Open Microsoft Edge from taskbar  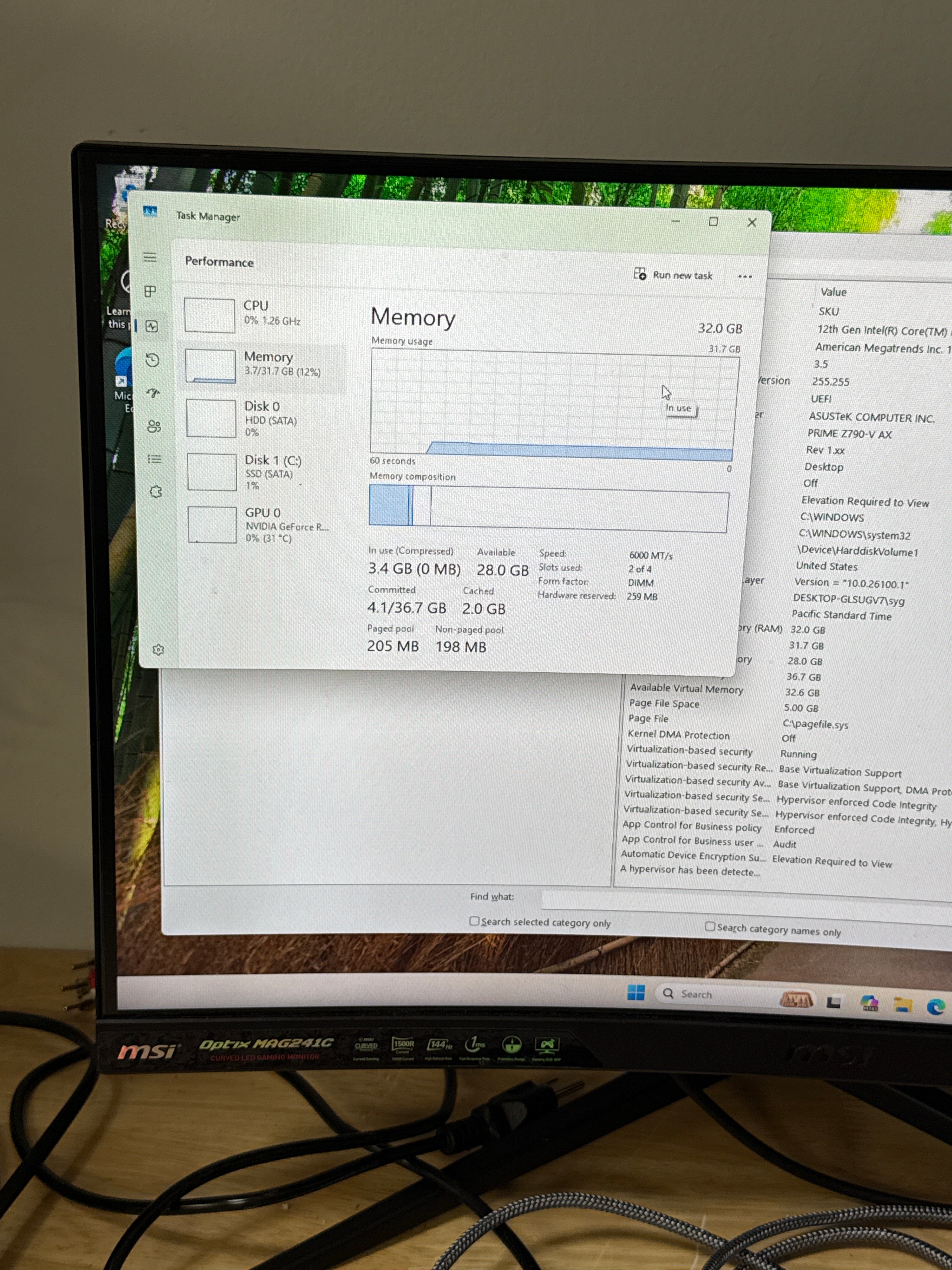click(936, 1006)
